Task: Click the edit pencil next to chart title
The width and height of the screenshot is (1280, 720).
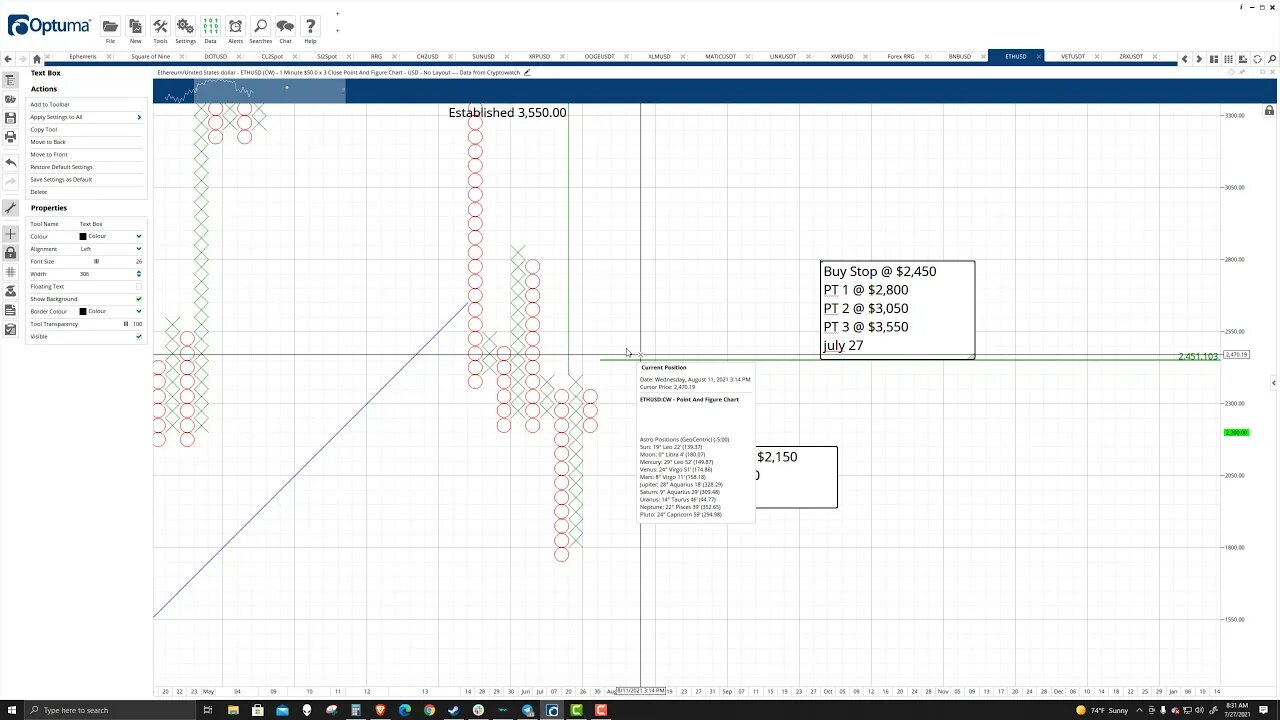Action: point(527,72)
